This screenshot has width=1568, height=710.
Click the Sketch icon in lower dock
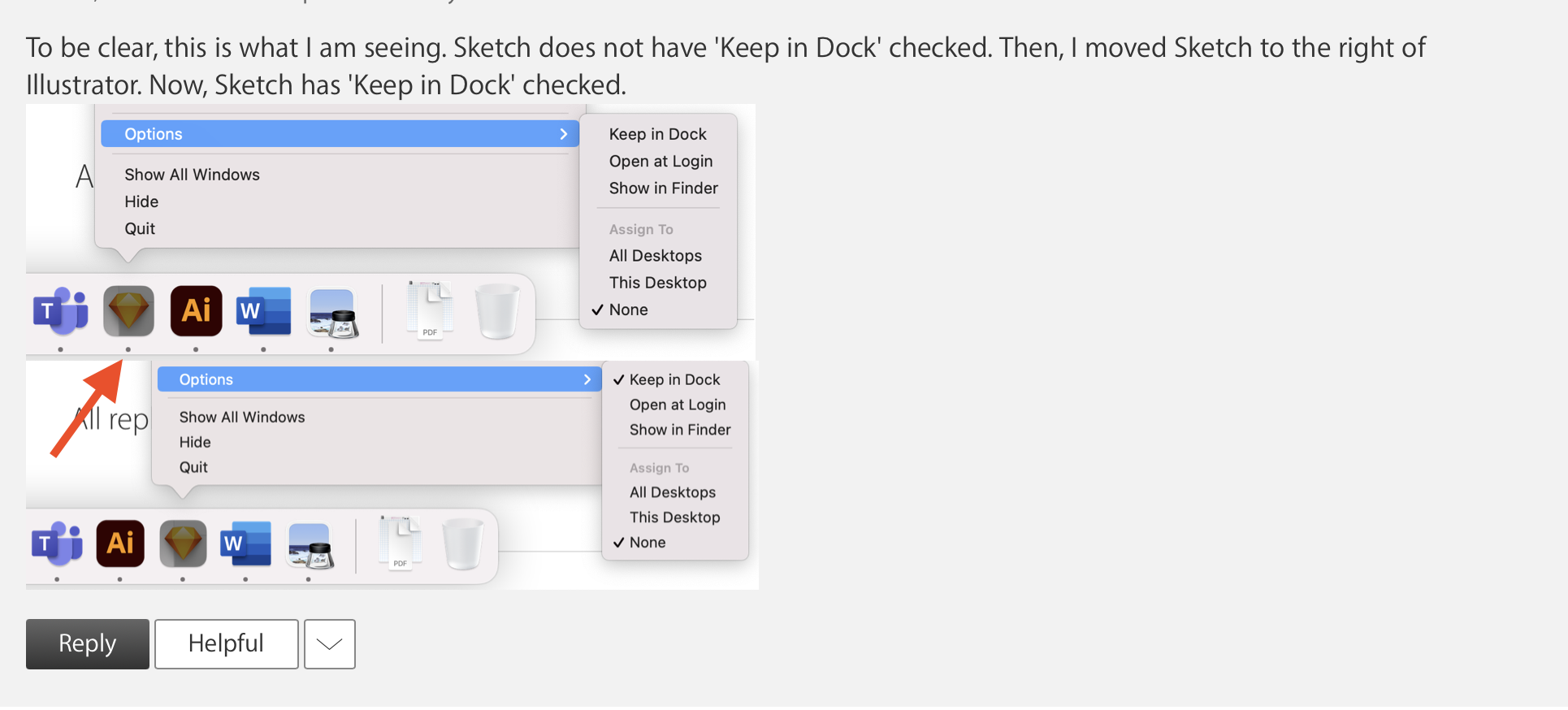pos(183,543)
